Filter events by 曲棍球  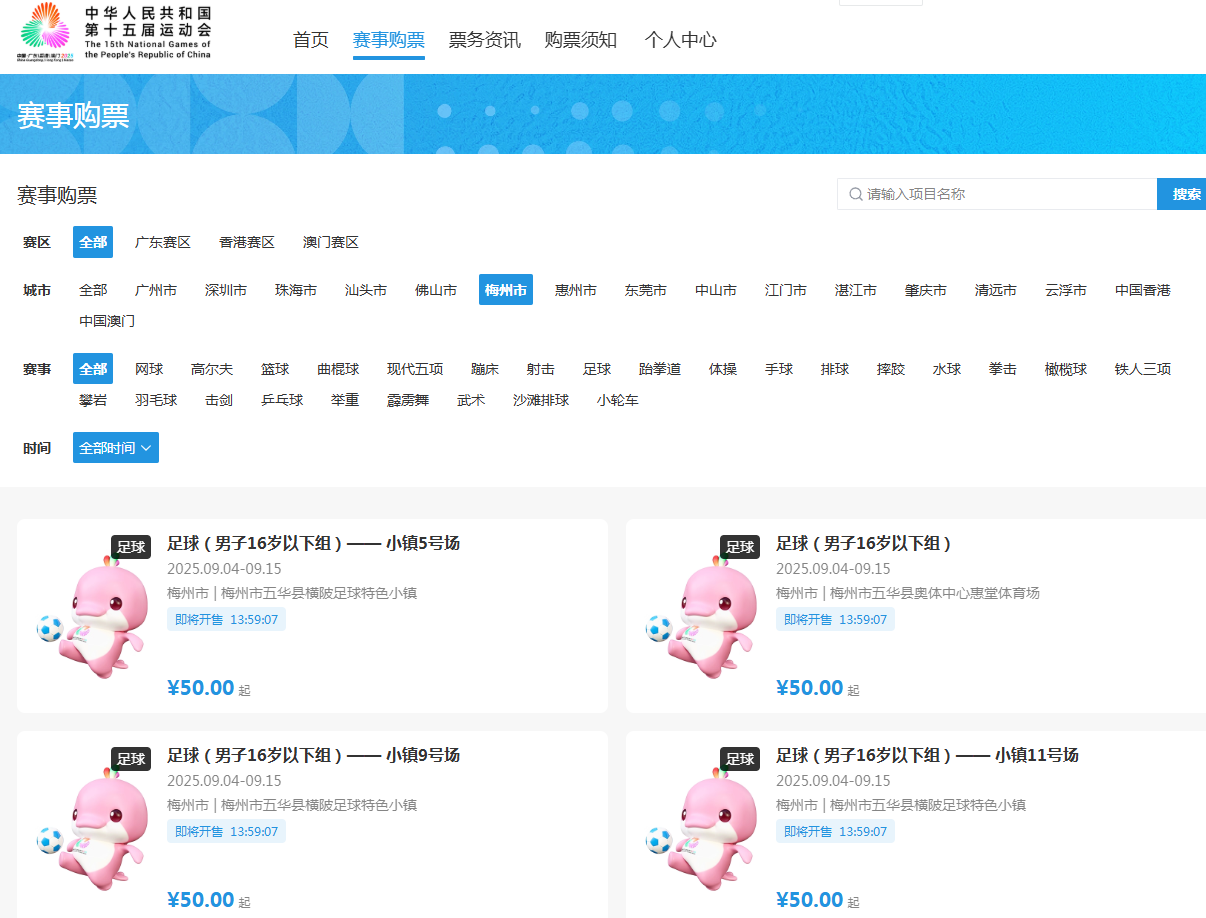click(x=338, y=369)
